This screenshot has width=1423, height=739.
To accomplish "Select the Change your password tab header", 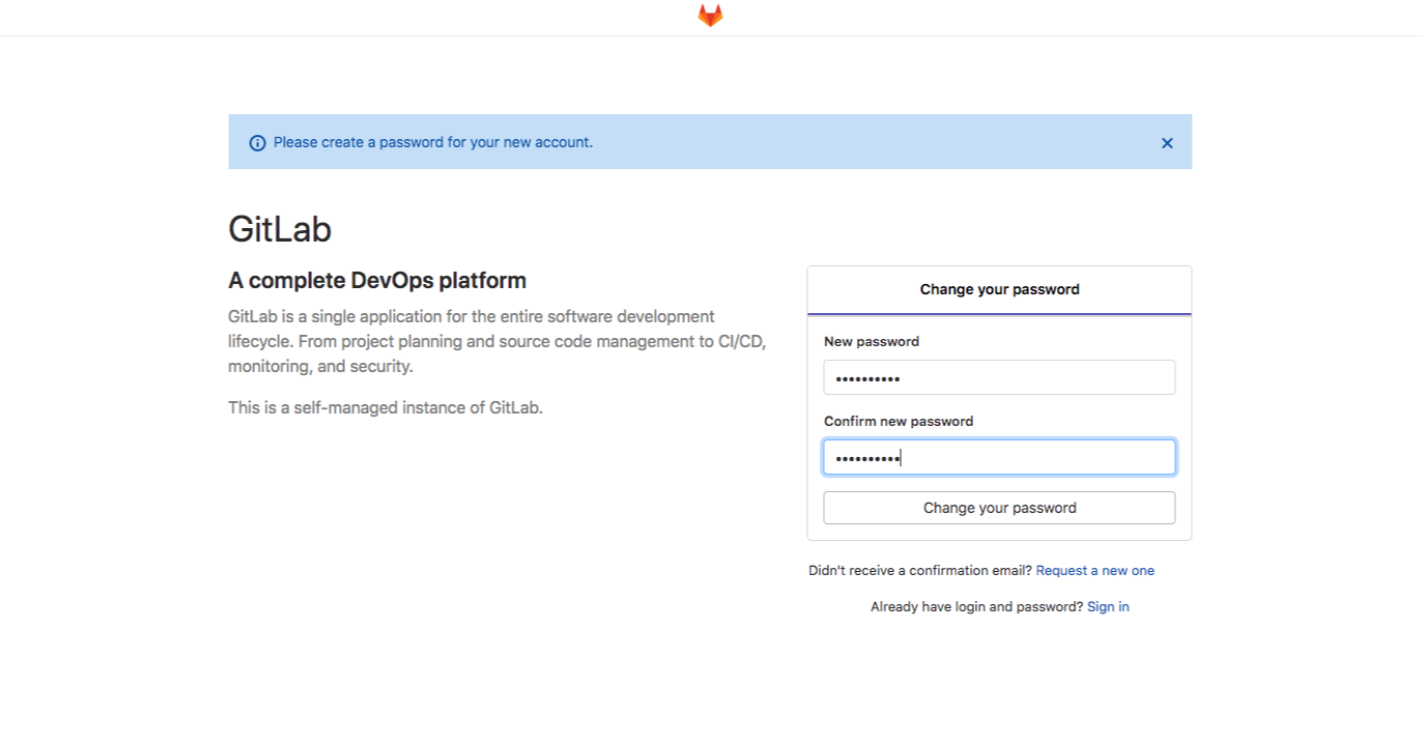I will [x=999, y=290].
